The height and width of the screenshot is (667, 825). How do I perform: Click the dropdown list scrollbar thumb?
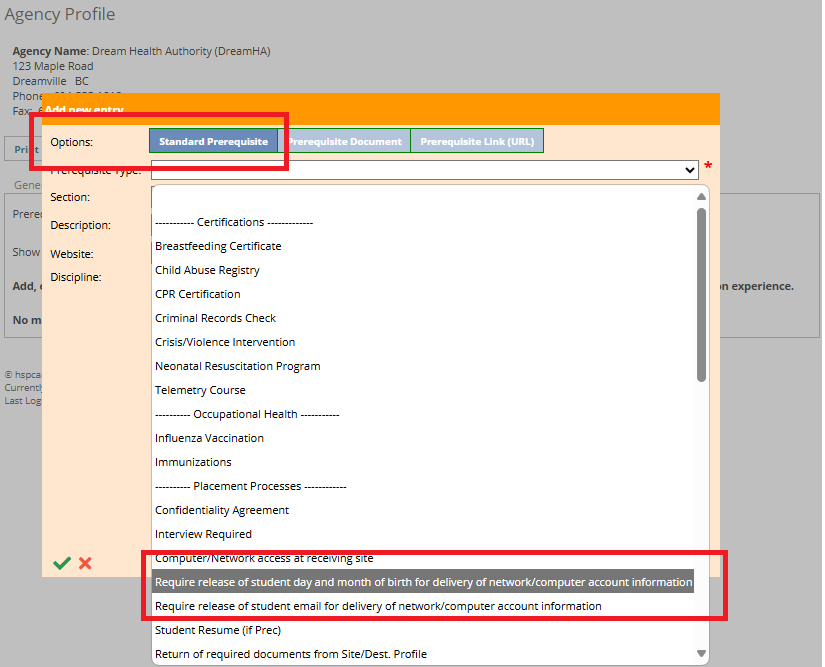click(701, 295)
